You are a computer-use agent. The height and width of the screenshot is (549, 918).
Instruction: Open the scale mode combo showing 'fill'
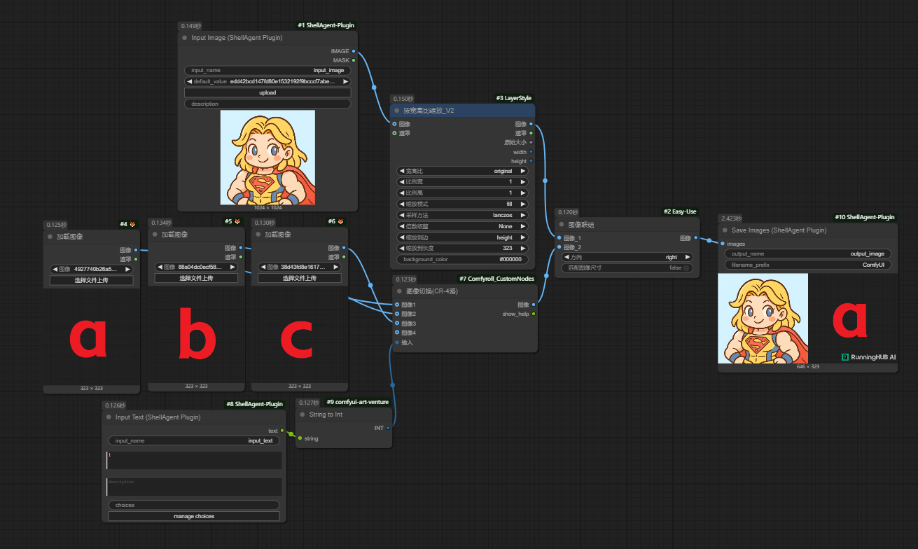(463, 204)
